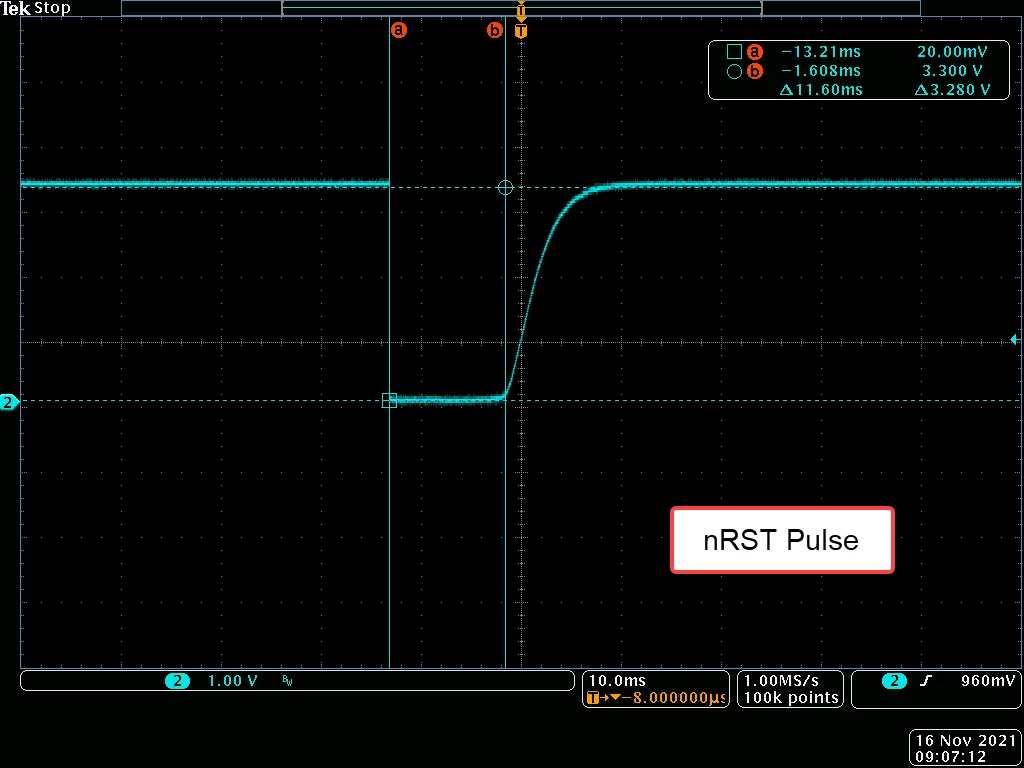Click the record view bar at top

[x=520, y=8]
